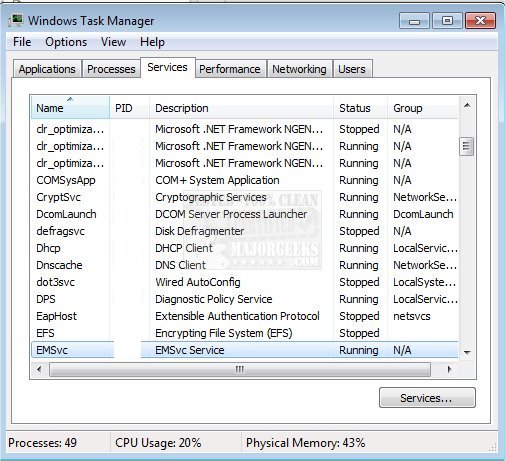Click the 'EMSvc Service' description

(190, 350)
